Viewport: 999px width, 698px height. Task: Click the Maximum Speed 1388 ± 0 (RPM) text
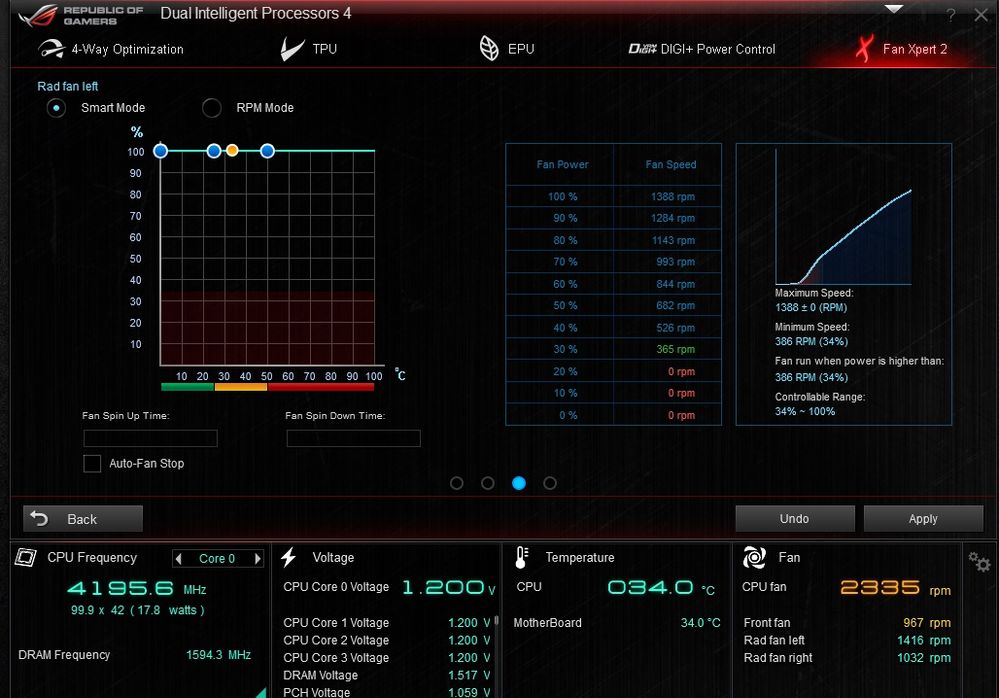[814, 300]
